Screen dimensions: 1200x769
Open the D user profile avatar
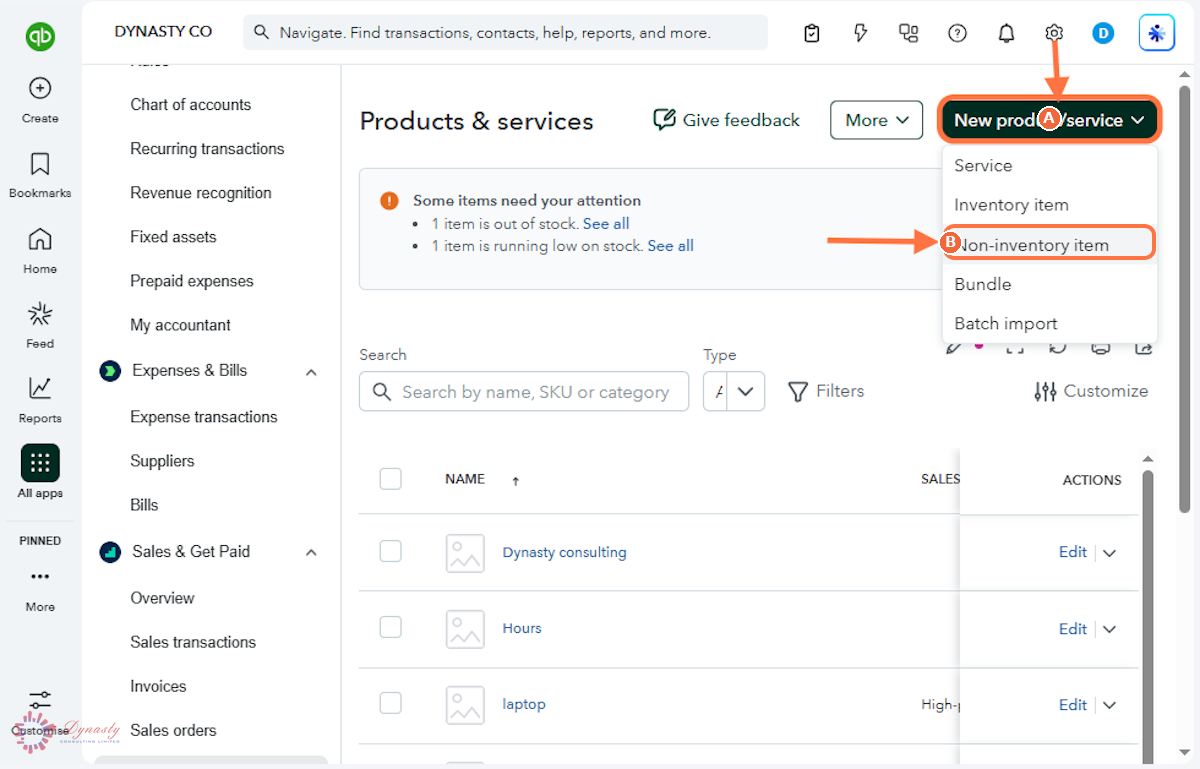coord(1103,33)
